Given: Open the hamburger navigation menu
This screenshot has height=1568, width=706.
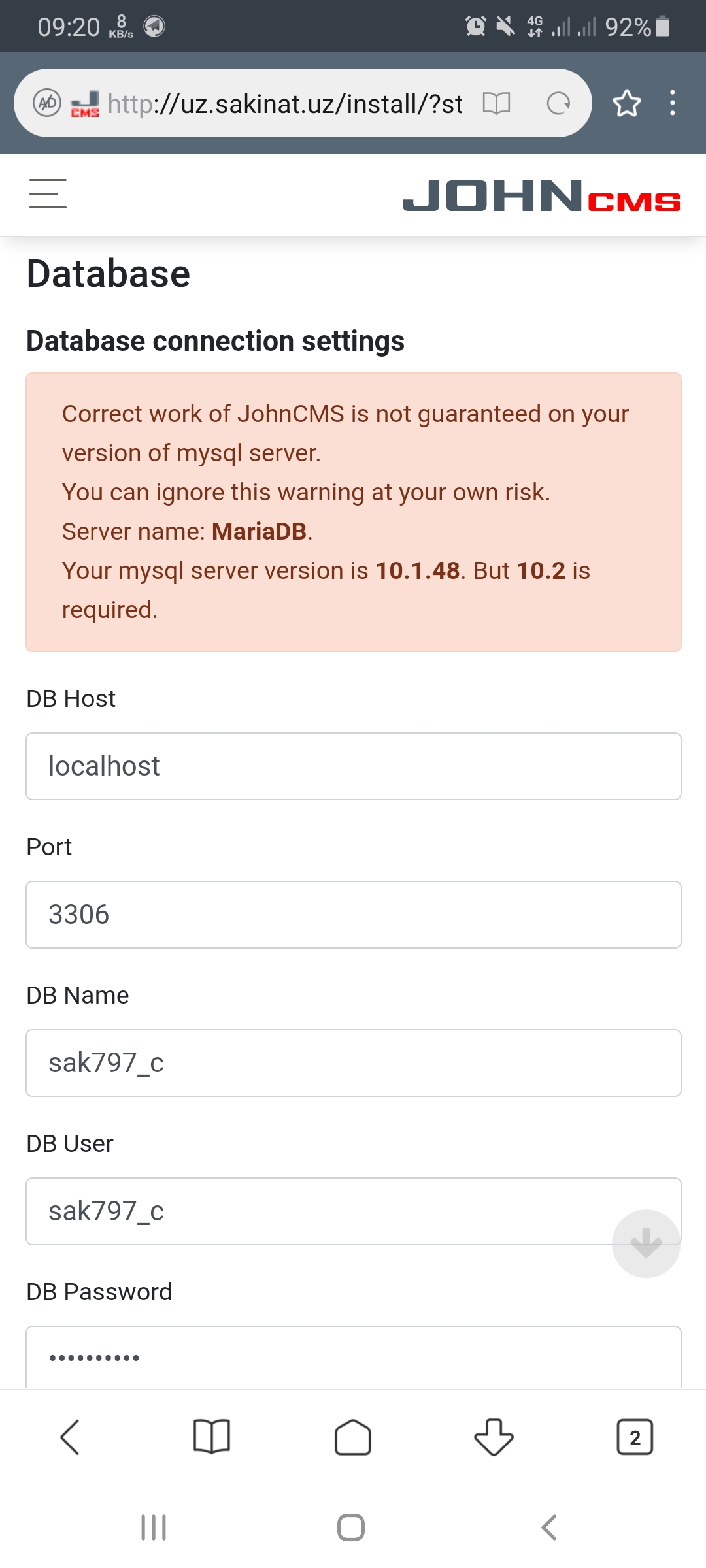Looking at the screenshot, I should point(48,194).
